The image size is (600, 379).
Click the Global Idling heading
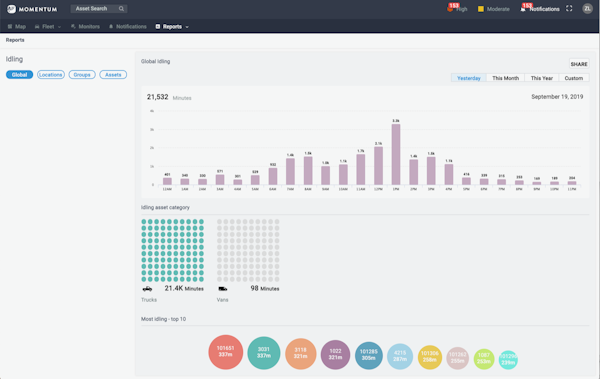(x=155, y=61)
